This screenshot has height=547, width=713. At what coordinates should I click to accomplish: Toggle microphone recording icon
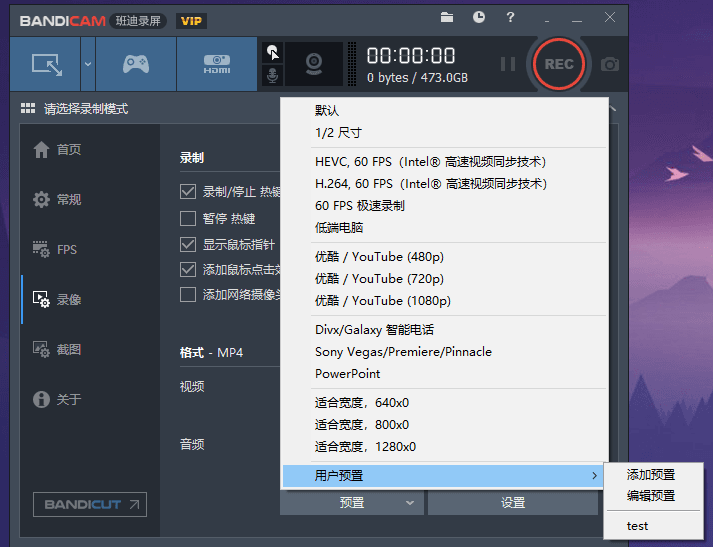(x=272, y=75)
